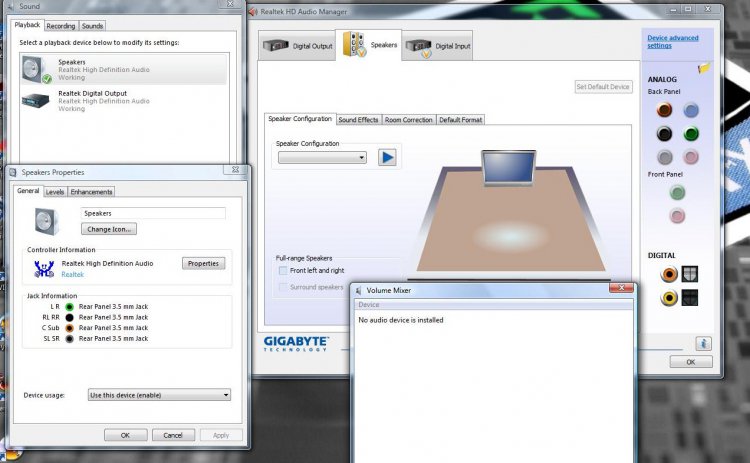Open the Levels tab in Speakers Properties
Image resolution: width=750 pixels, height=463 pixels.
click(55, 192)
